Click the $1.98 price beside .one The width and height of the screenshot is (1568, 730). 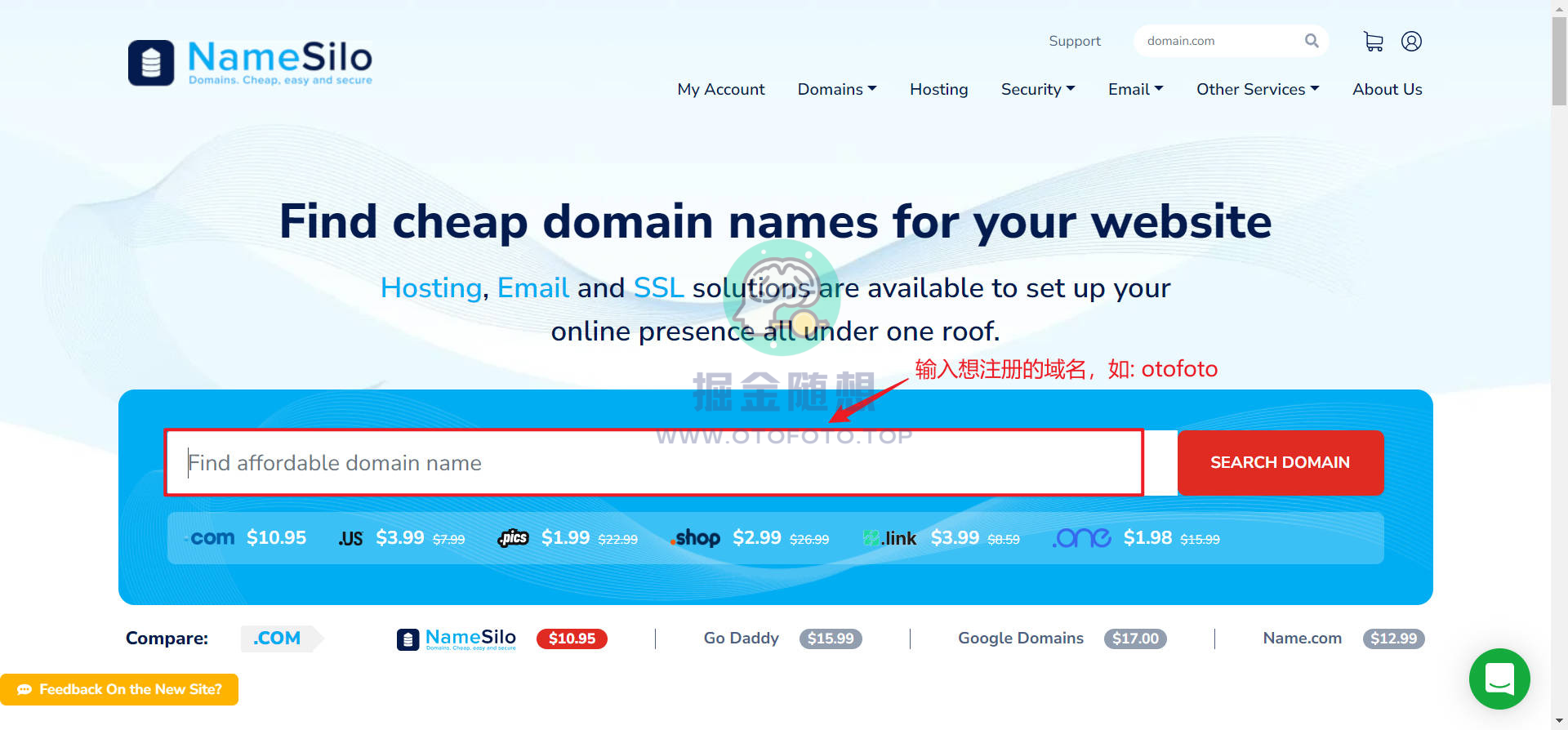1148,538
